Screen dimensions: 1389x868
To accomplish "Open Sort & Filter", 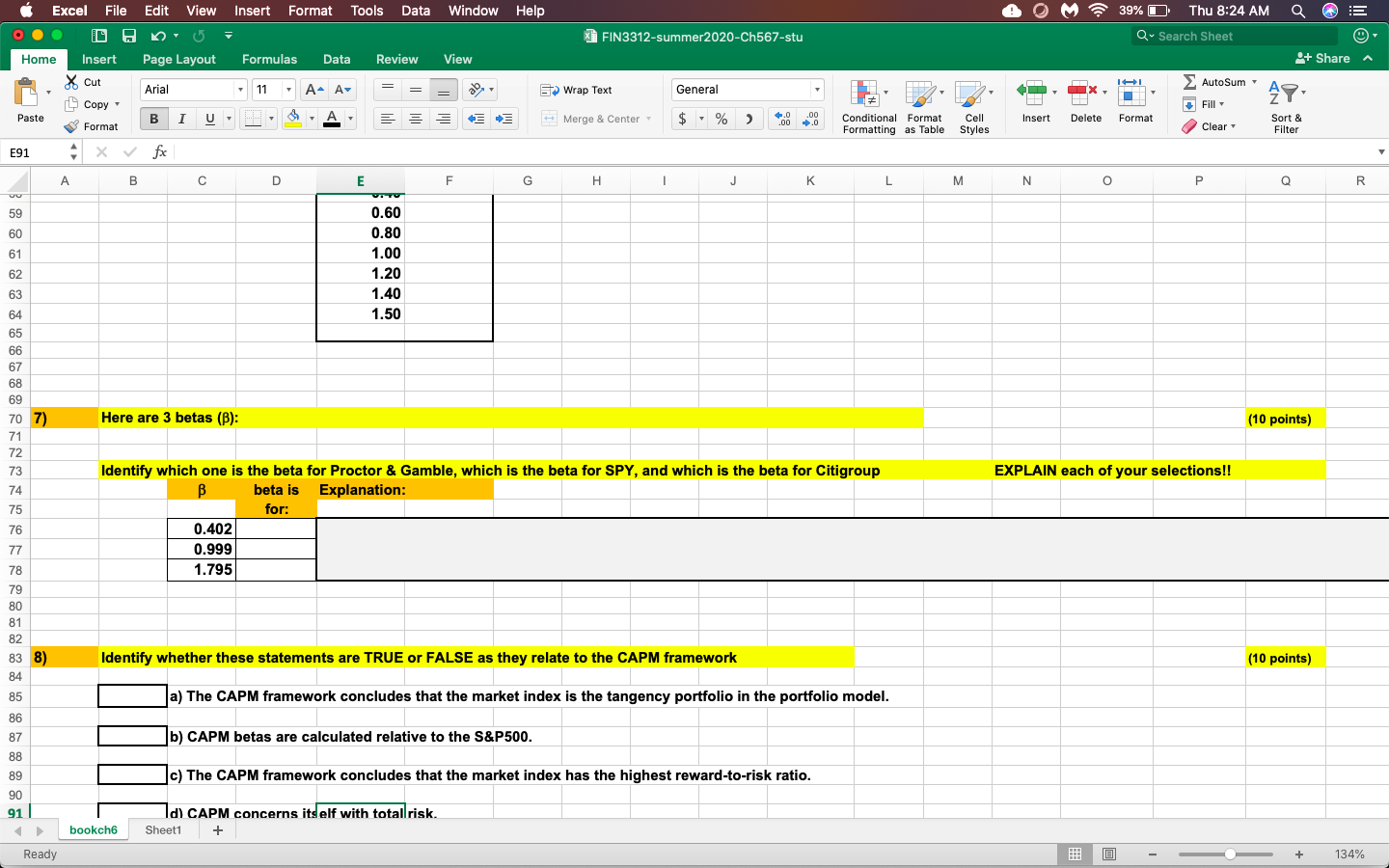I will pyautogui.click(x=1286, y=106).
